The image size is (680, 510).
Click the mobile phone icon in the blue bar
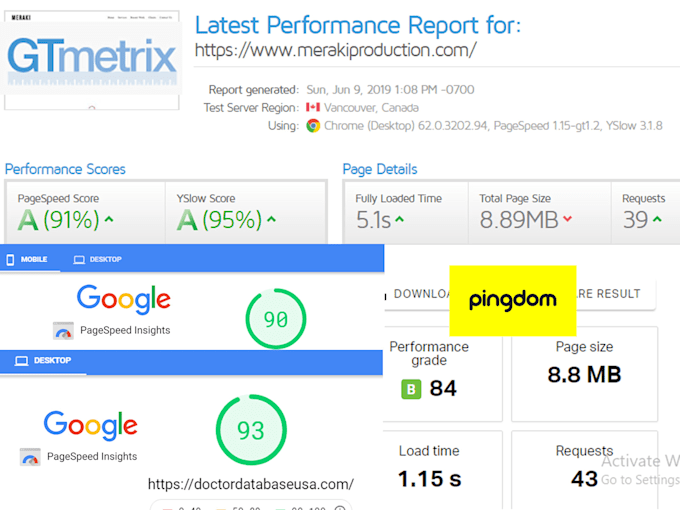[10, 259]
